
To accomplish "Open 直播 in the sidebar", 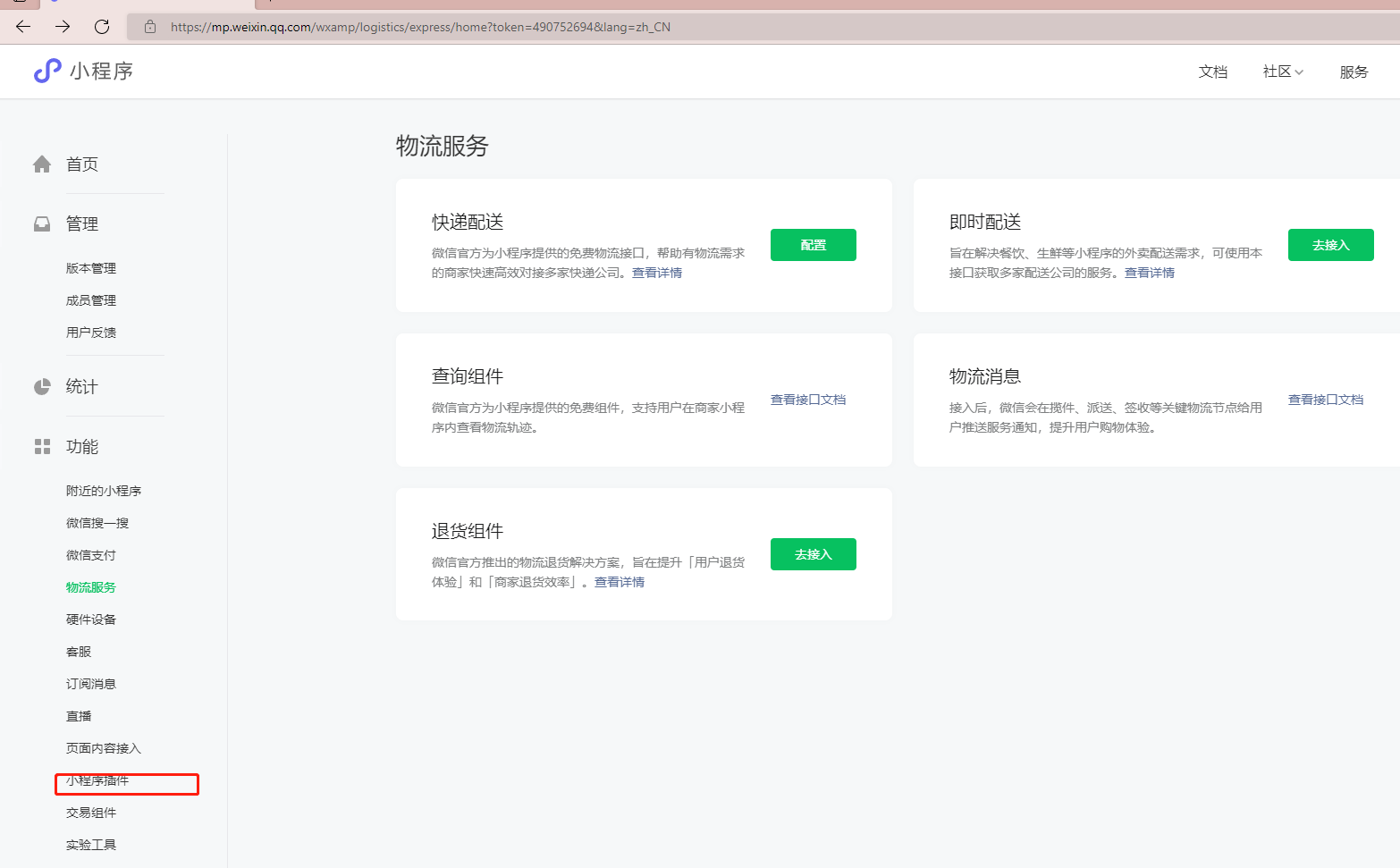I will [79, 716].
